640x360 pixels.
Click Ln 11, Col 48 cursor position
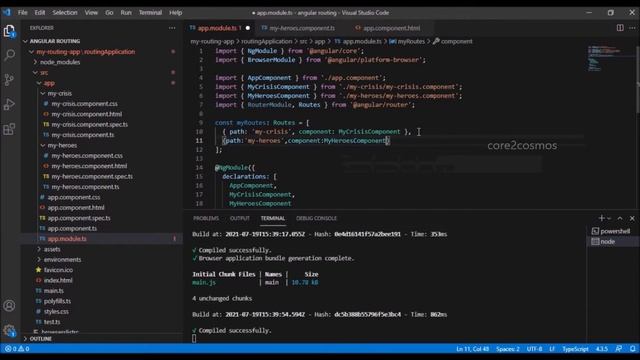[x=472, y=349]
